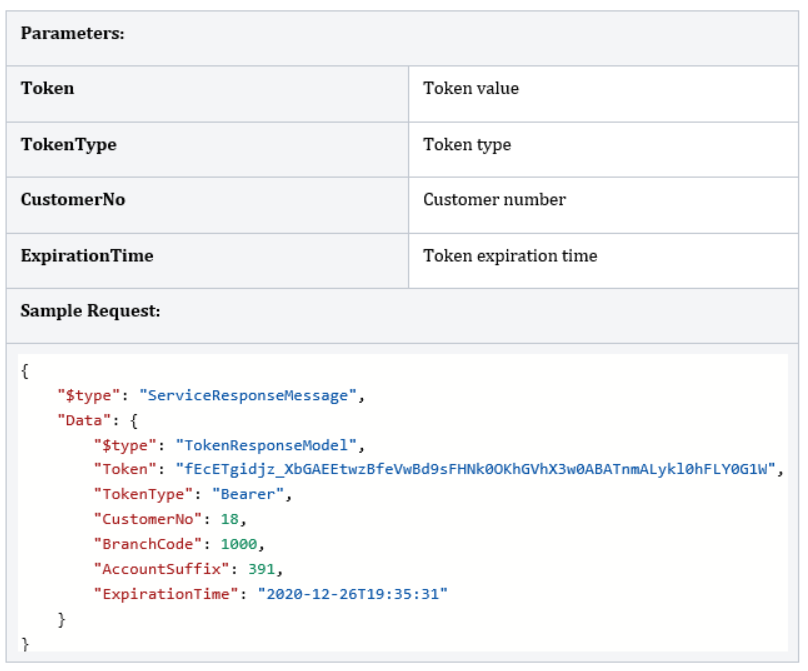The width and height of the screenshot is (808, 671).
Task: Click the "Token expiration time" description
Action: click(510, 255)
